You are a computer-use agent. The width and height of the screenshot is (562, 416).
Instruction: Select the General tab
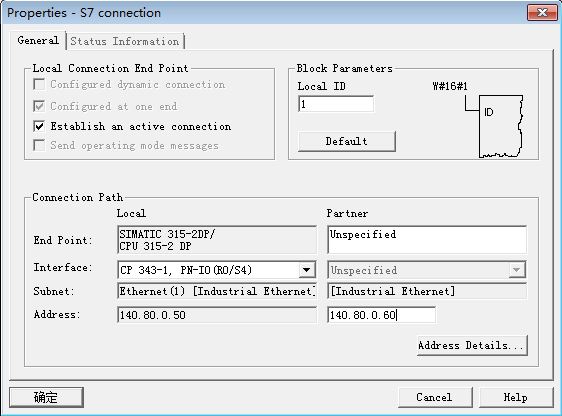(x=38, y=40)
